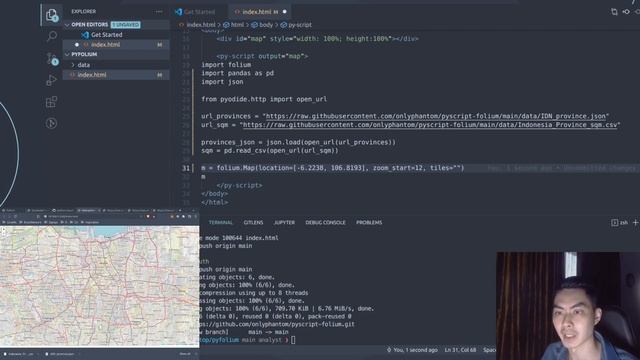Select Get Started in Open Editors list

click(116, 35)
